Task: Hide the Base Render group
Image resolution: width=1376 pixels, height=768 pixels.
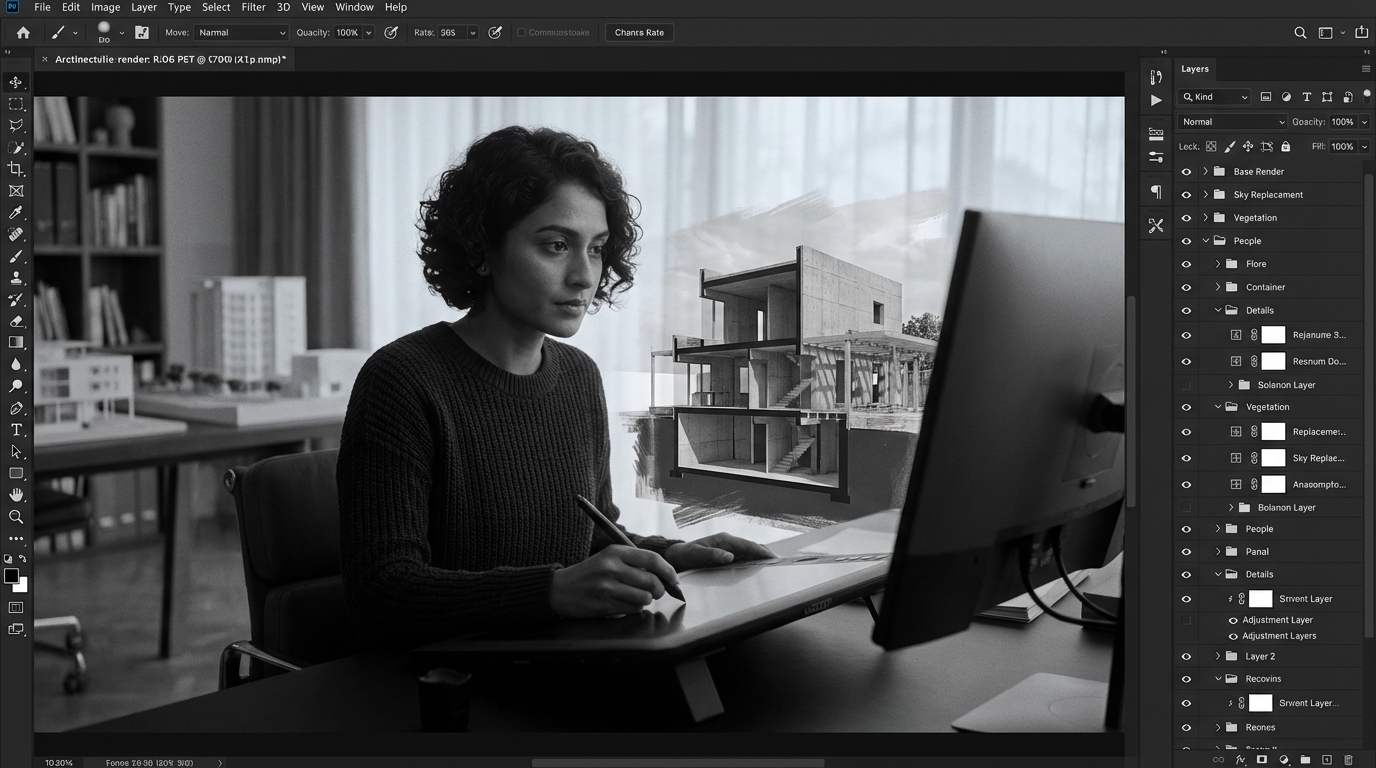Action: coord(1186,171)
